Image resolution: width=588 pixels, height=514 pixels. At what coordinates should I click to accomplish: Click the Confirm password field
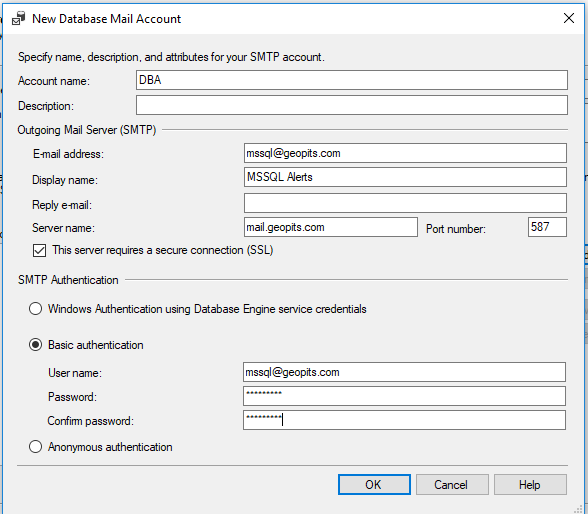pos(404,420)
